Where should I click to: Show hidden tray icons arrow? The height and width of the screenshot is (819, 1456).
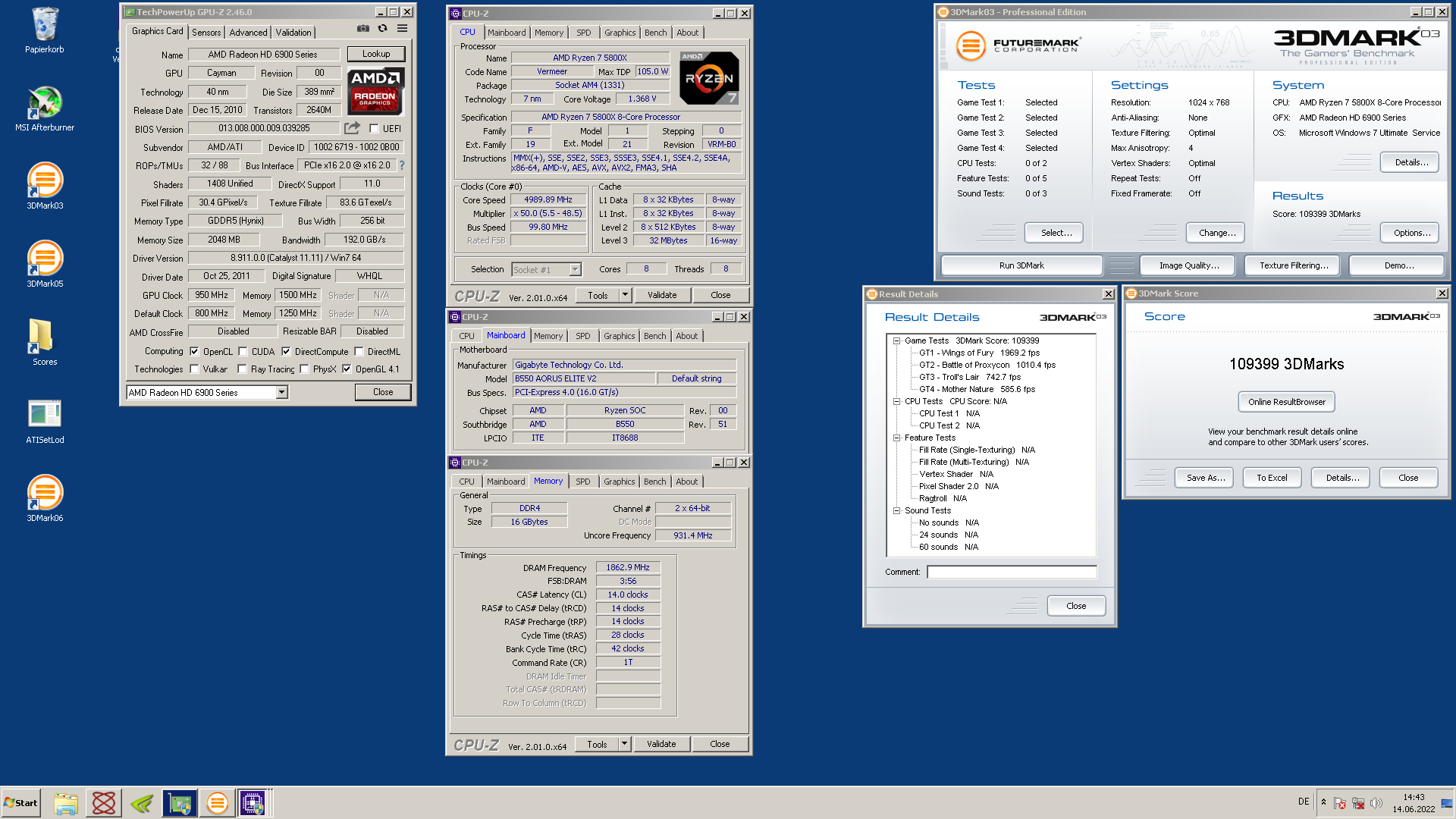pos(1323,802)
